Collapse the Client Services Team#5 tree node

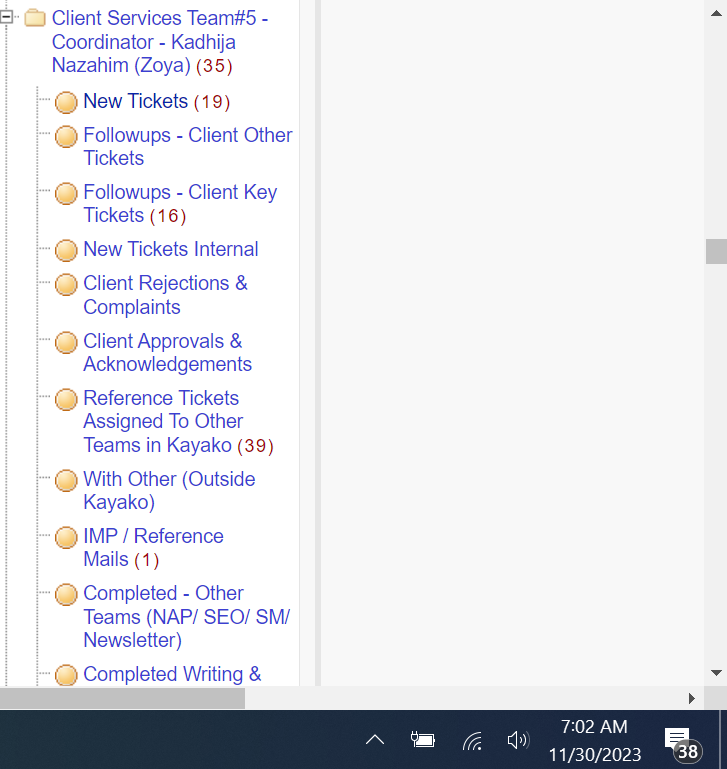coord(6,17)
